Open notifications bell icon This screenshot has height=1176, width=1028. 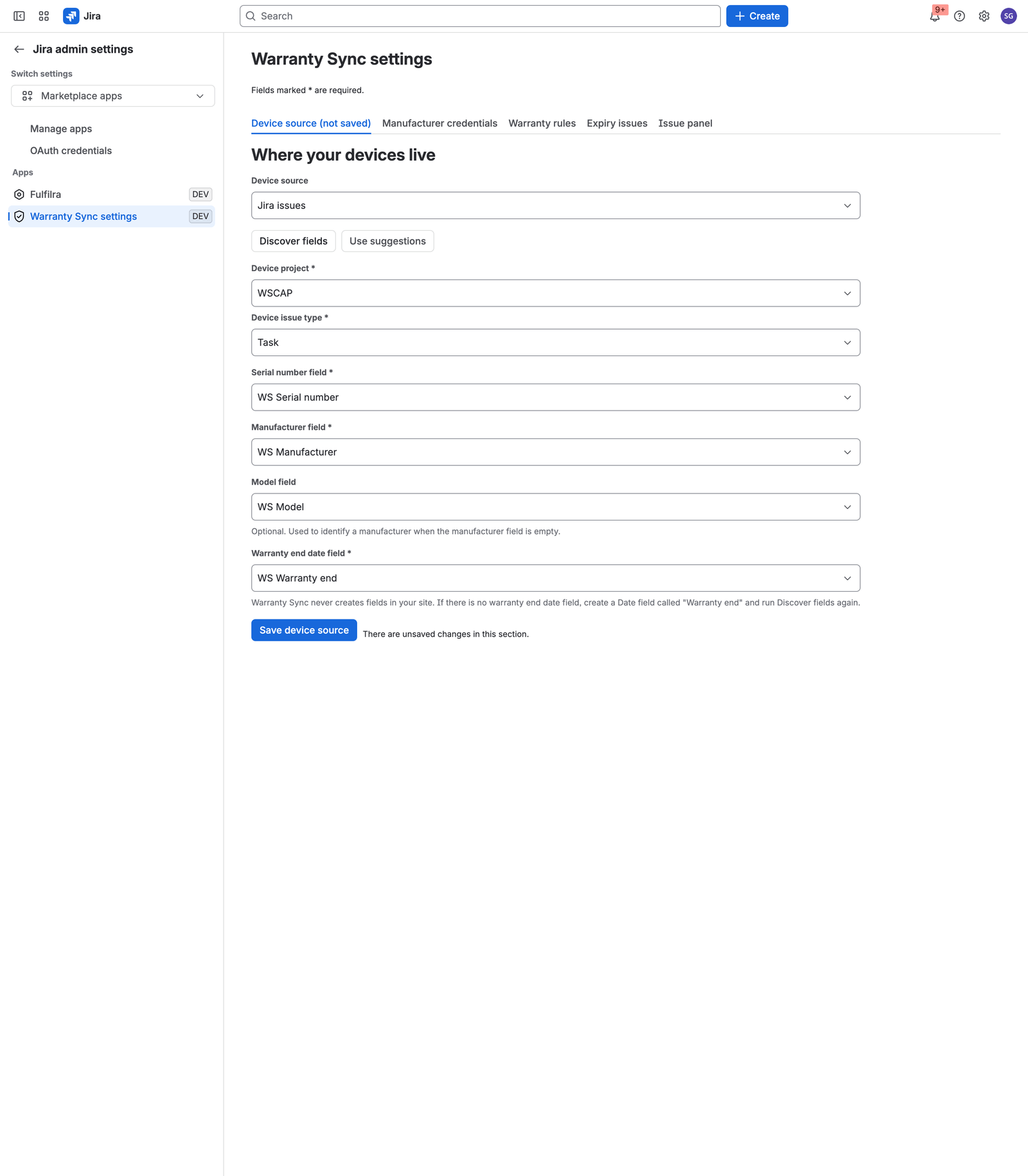click(x=935, y=16)
